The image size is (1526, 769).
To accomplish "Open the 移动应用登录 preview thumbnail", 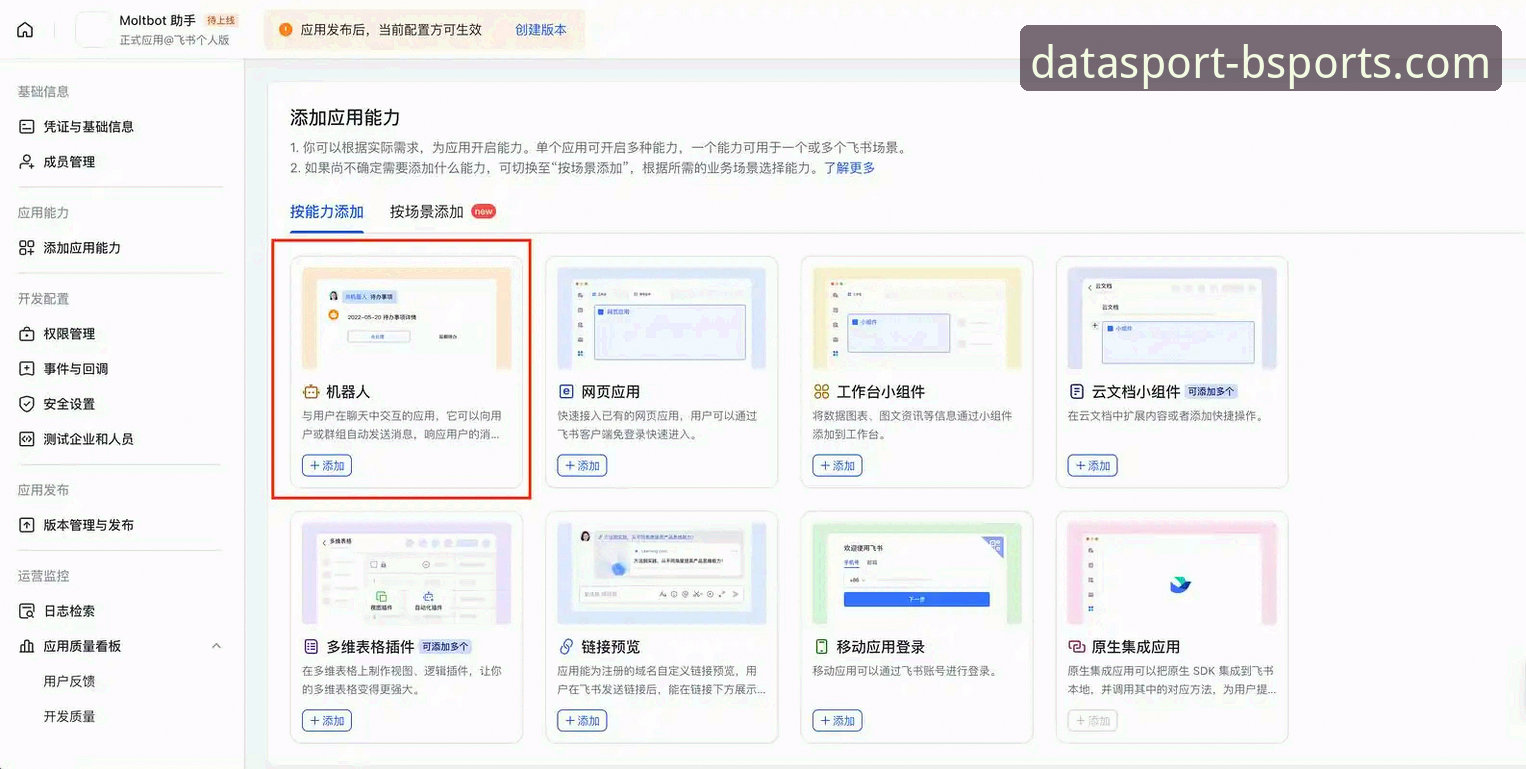I will point(917,574).
